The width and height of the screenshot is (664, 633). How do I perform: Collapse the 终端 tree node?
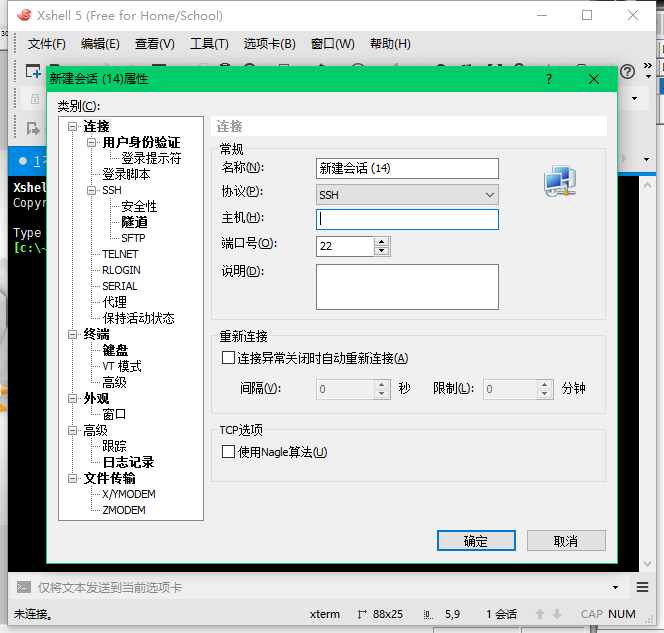[73, 334]
